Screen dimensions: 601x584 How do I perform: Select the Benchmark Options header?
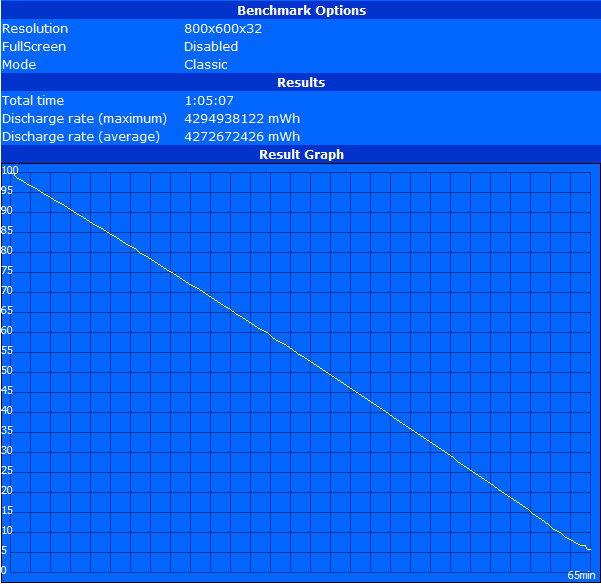click(x=301, y=10)
